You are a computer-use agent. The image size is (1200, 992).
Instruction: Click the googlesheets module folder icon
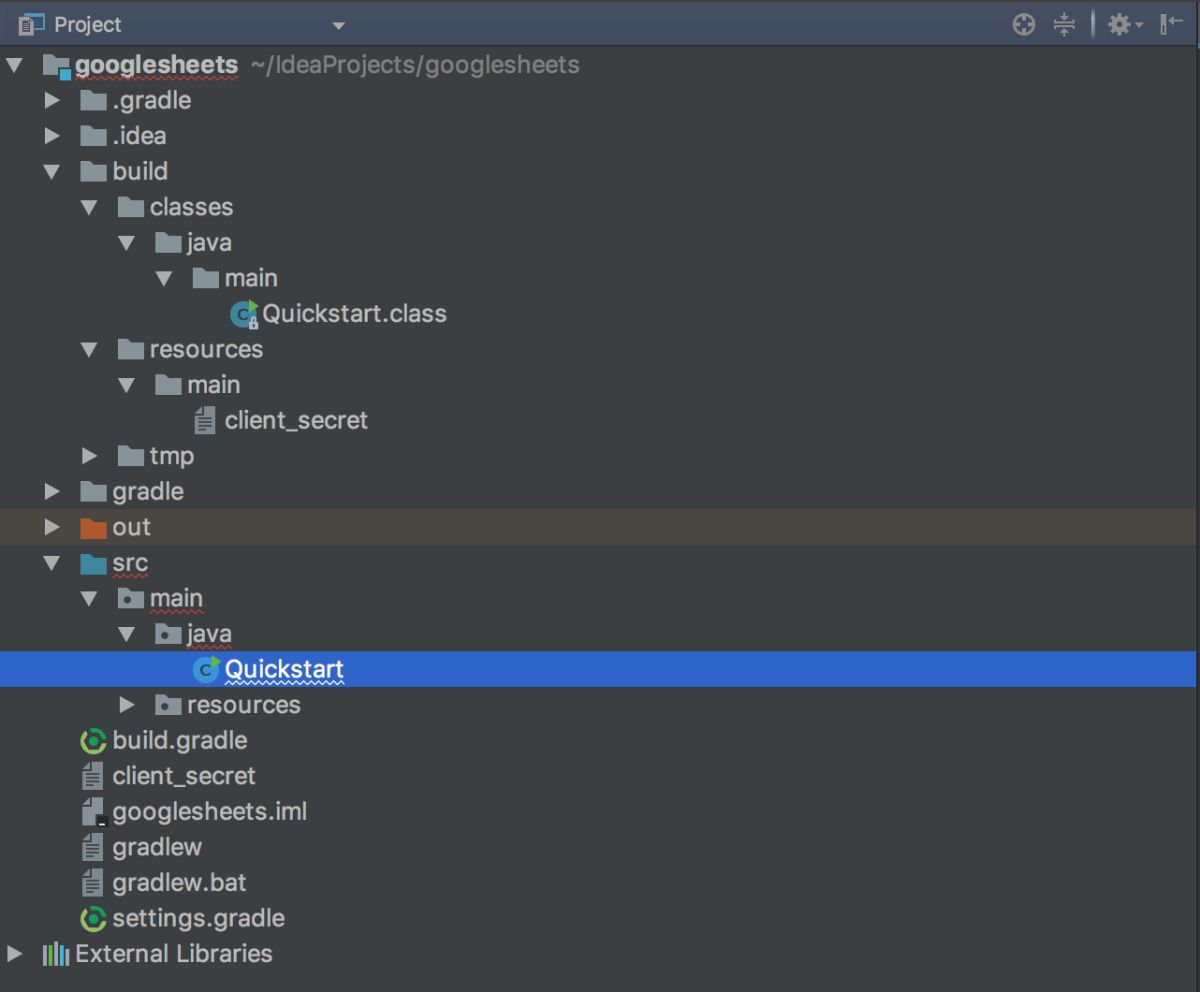tap(58, 67)
